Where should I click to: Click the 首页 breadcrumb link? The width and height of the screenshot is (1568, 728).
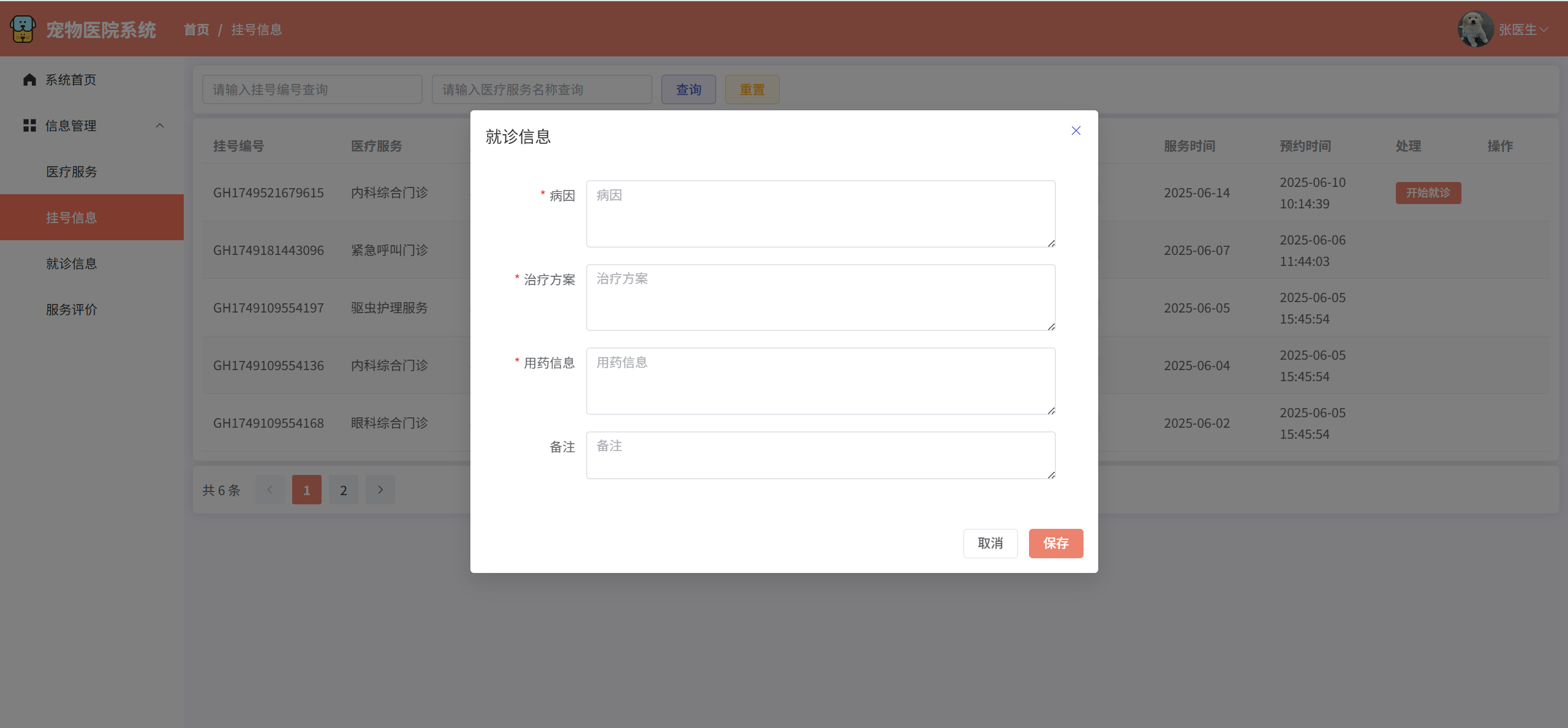(197, 29)
